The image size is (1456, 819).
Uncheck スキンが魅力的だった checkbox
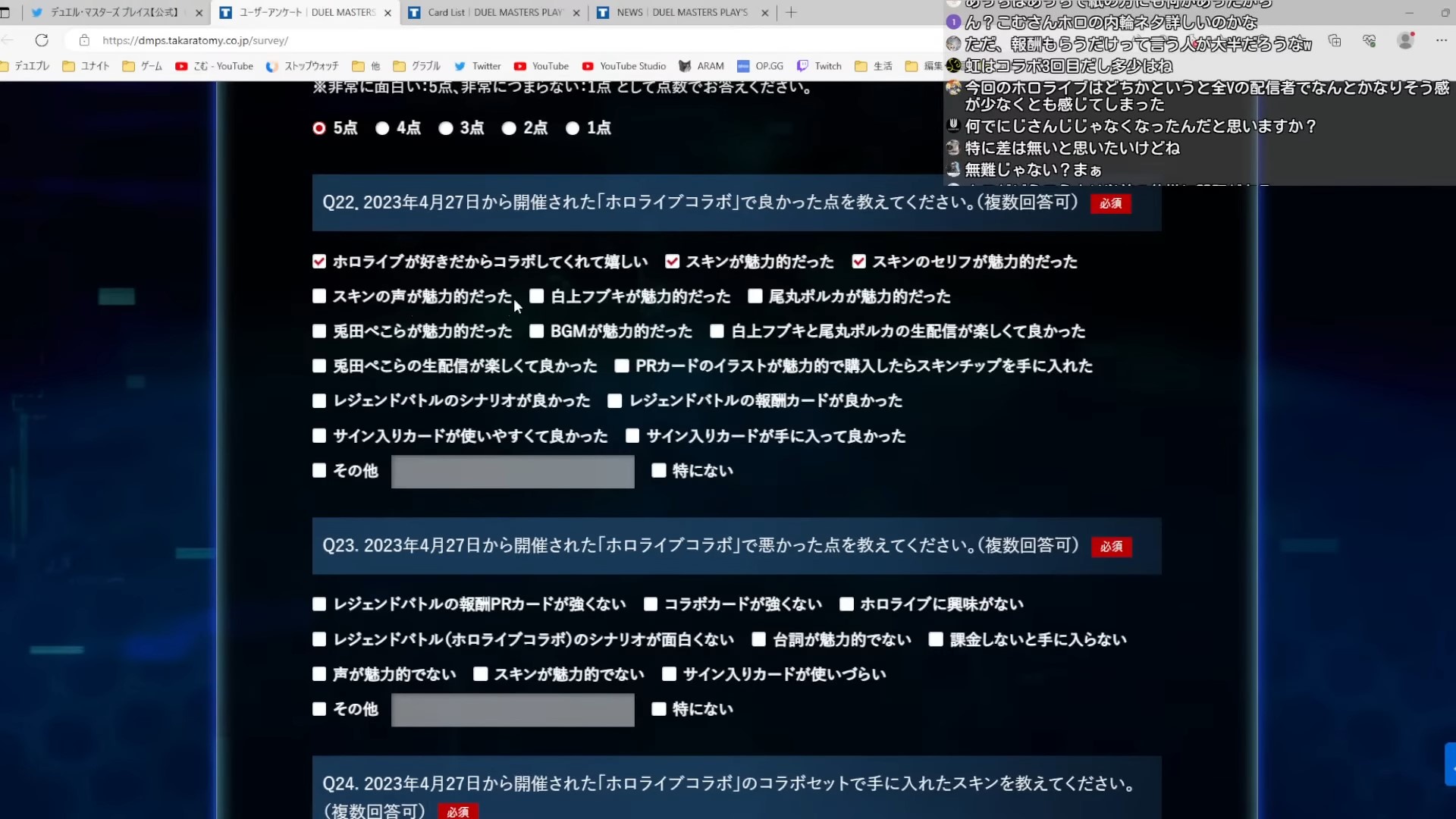click(x=672, y=262)
